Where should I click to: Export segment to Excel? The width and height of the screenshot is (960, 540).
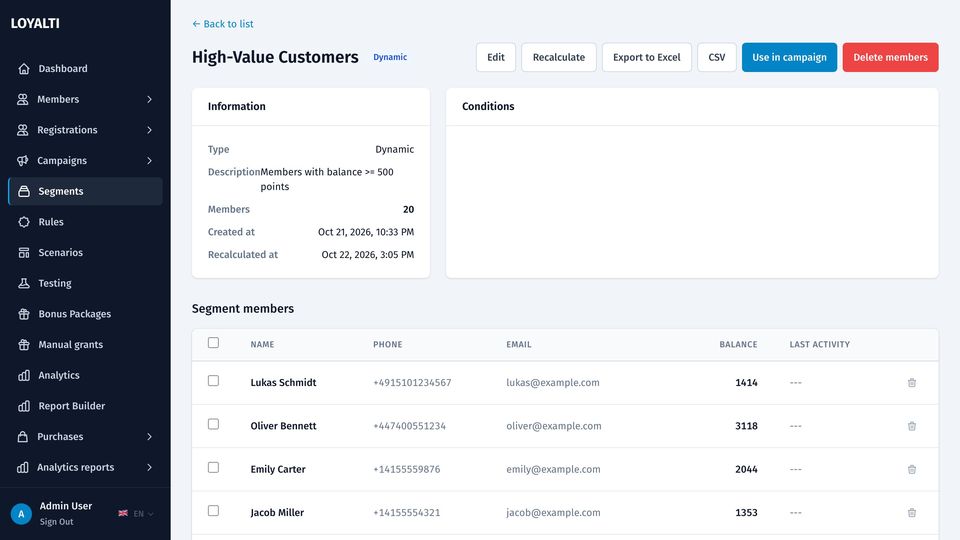[647, 57]
